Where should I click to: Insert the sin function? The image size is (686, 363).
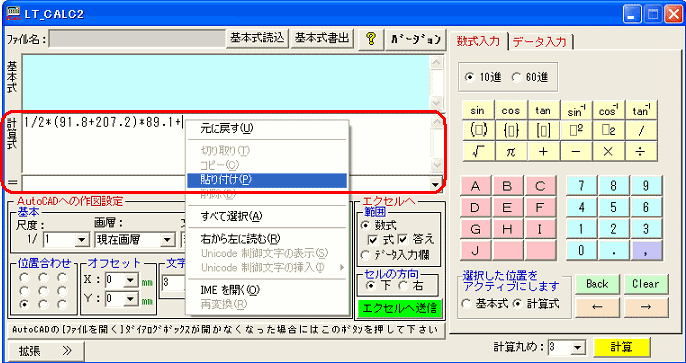(x=477, y=111)
